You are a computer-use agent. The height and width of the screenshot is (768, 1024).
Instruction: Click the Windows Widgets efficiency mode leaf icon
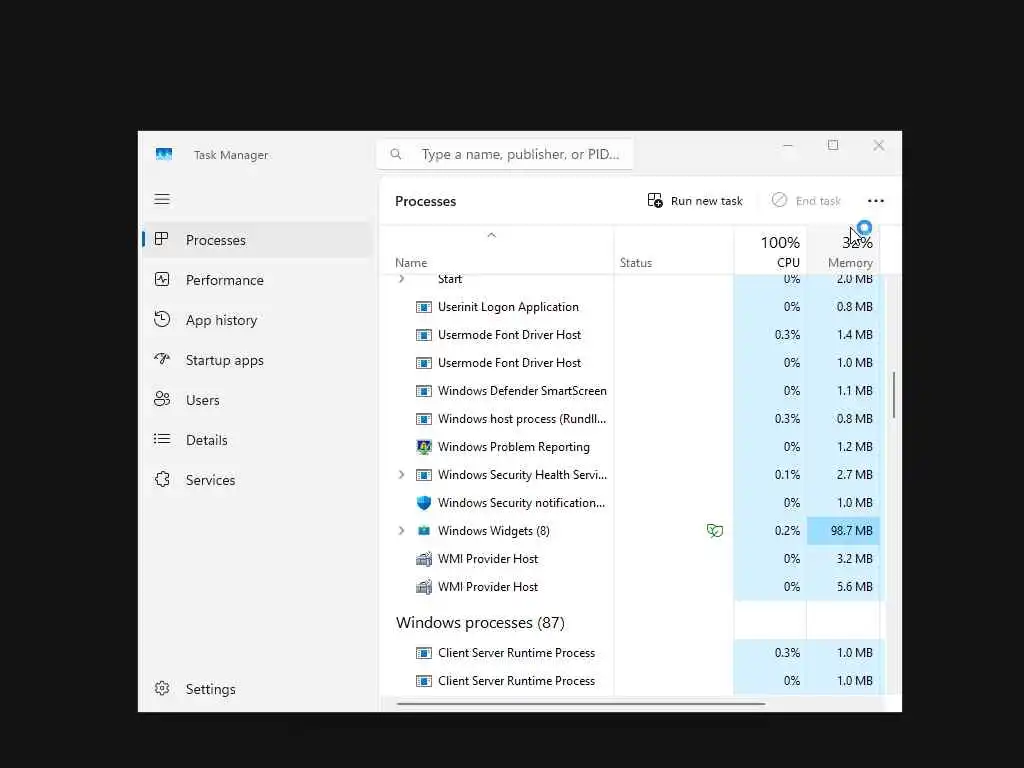(714, 530)
